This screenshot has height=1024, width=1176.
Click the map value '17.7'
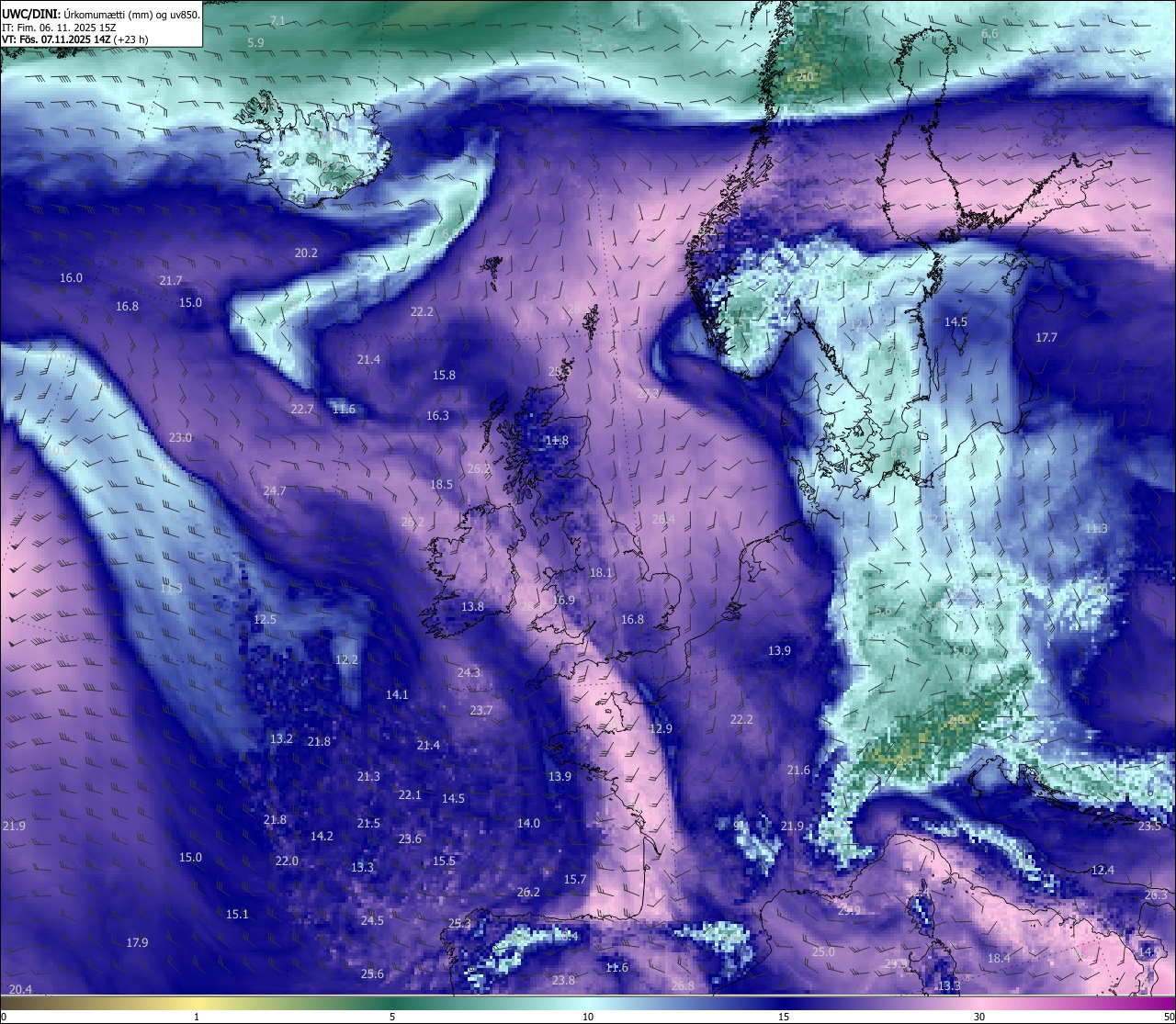(x=1046, y=337)
